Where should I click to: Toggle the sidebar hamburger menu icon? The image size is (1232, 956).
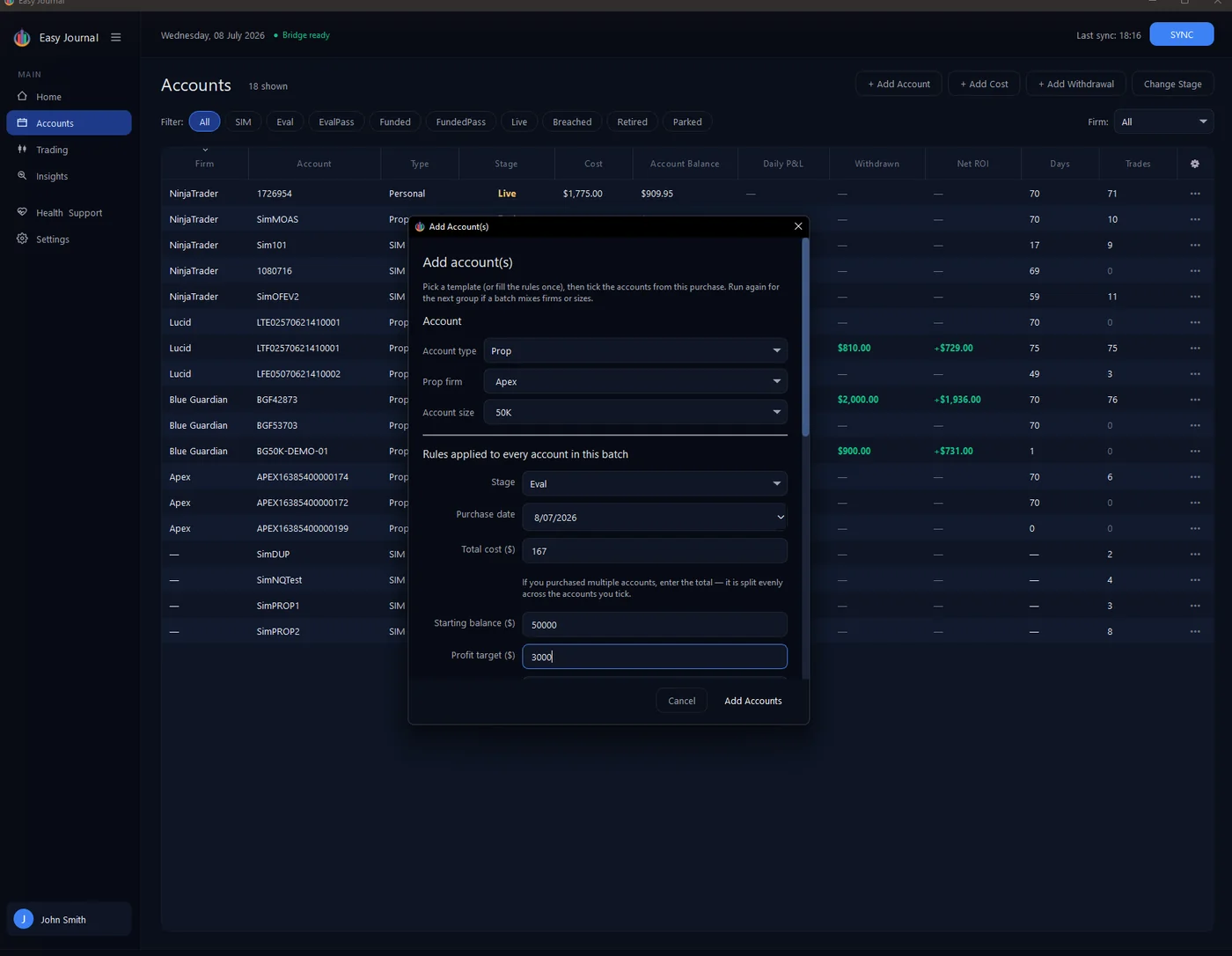coord(115,38)
